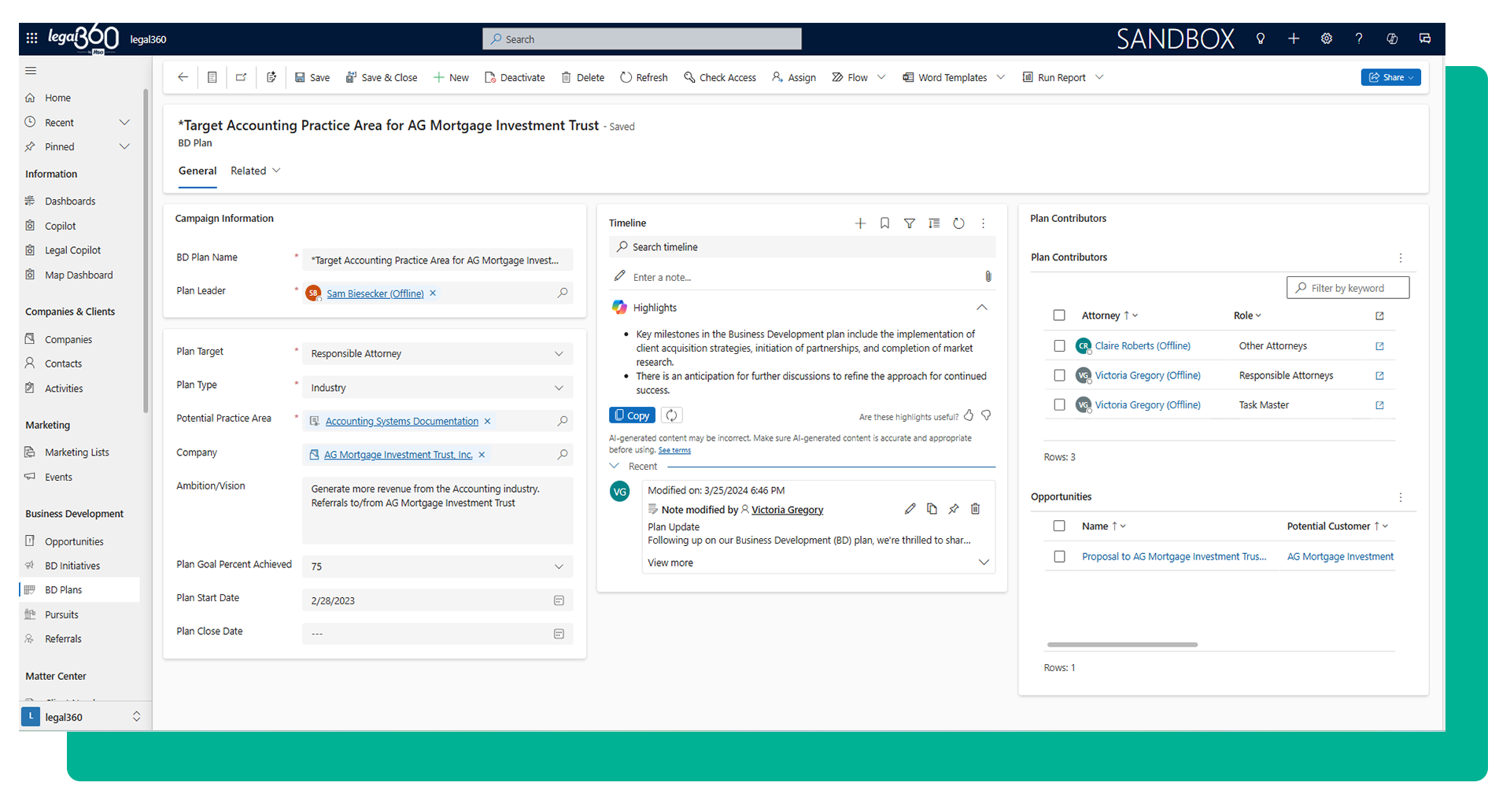
Task: Open the Plan Type dropdown
Action: pyautogui.click(x=558, y=388)
